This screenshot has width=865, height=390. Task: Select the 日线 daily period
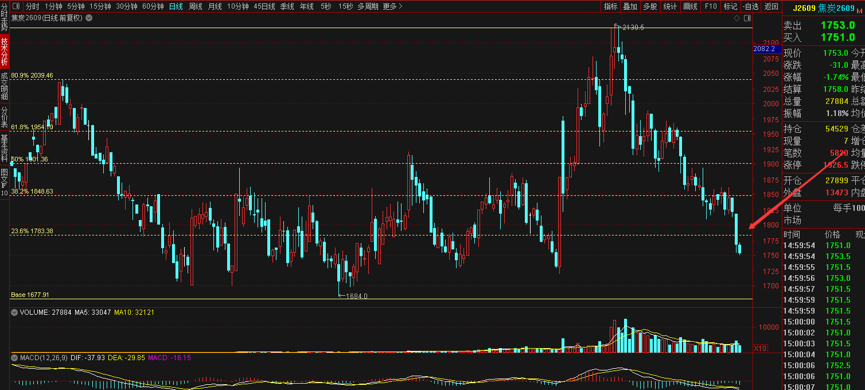pyautogui.click(x=176, y=7)
